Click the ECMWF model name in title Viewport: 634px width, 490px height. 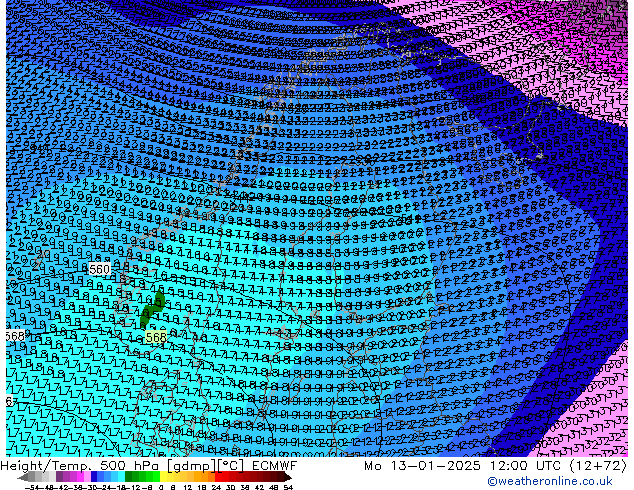click(275, 466)
